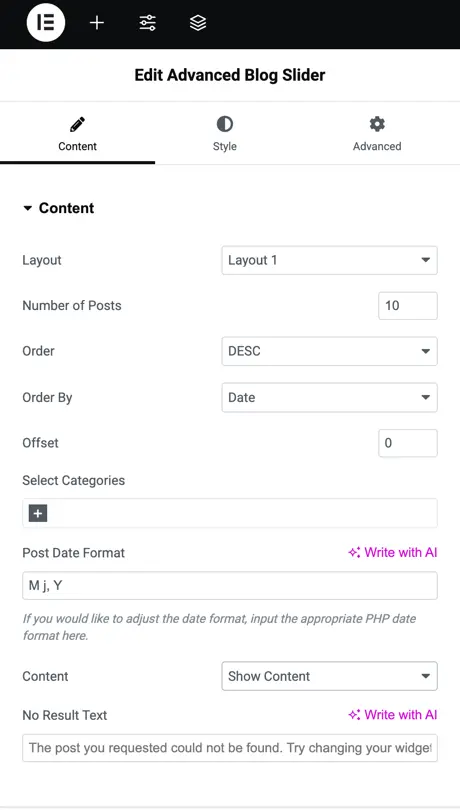
Task: Open Site Settings sliders icon
Action: pyautogui.click(x=147, y=23)
